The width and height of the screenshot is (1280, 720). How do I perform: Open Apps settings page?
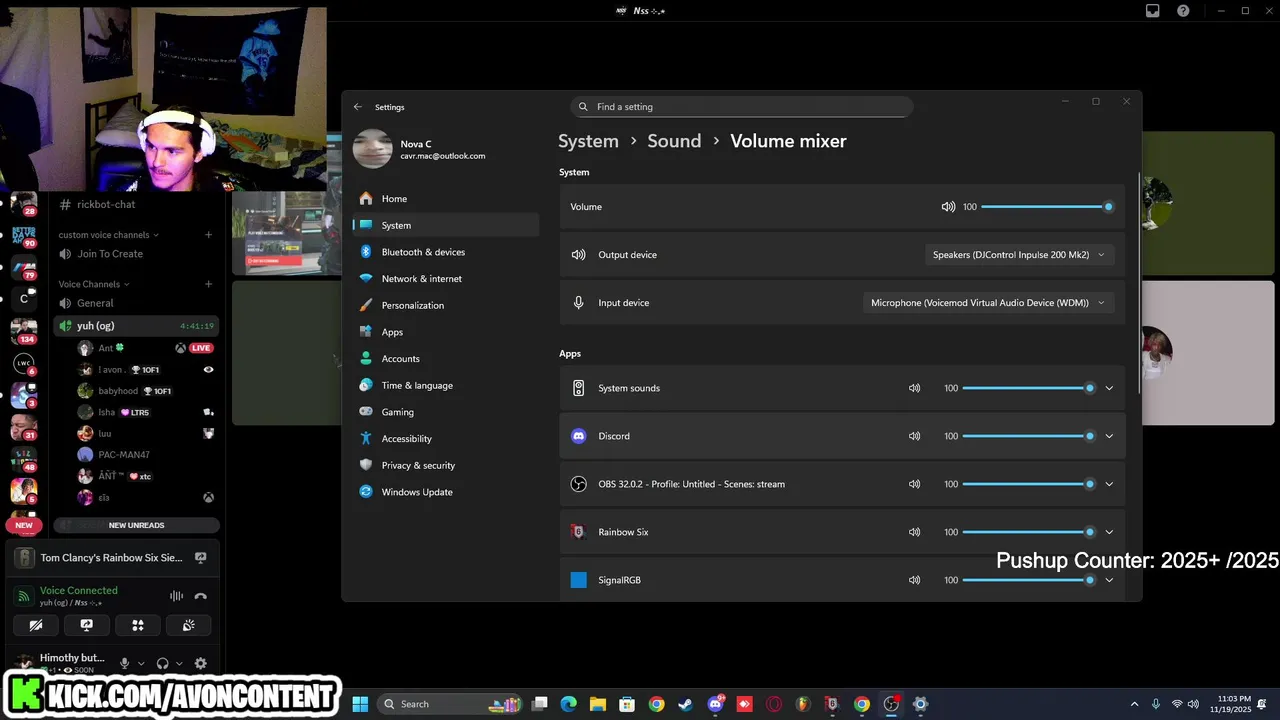(x=446, y=332)
